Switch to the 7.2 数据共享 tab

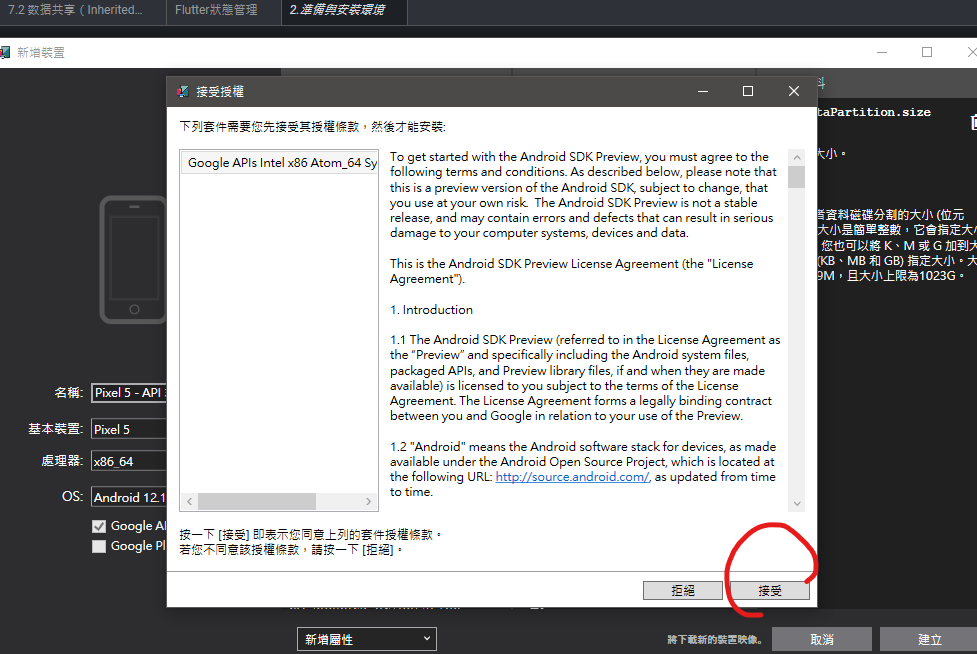(x=82, y=11)
